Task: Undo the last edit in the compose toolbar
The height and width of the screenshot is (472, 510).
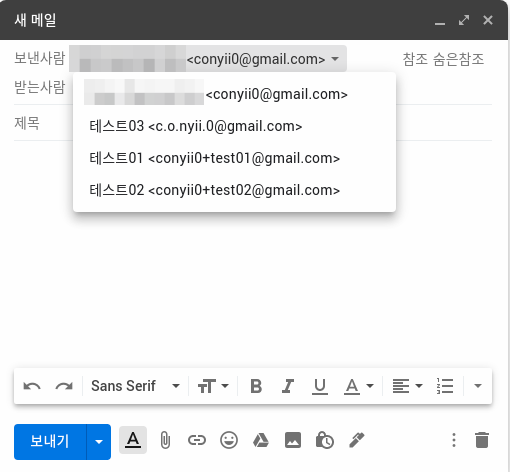Action: pos(32,386)
